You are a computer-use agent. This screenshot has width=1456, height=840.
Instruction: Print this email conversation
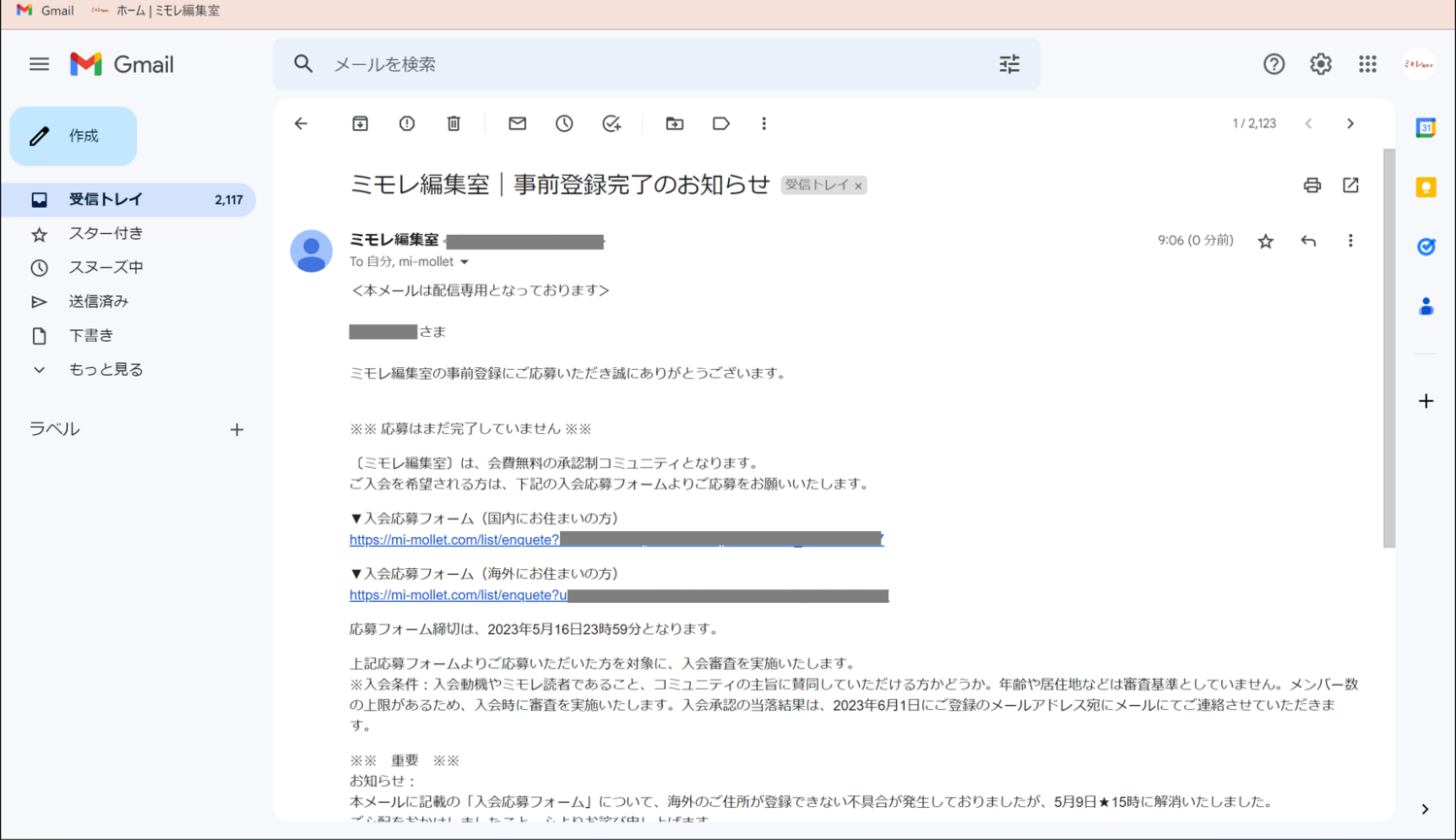coord(1312,185)
